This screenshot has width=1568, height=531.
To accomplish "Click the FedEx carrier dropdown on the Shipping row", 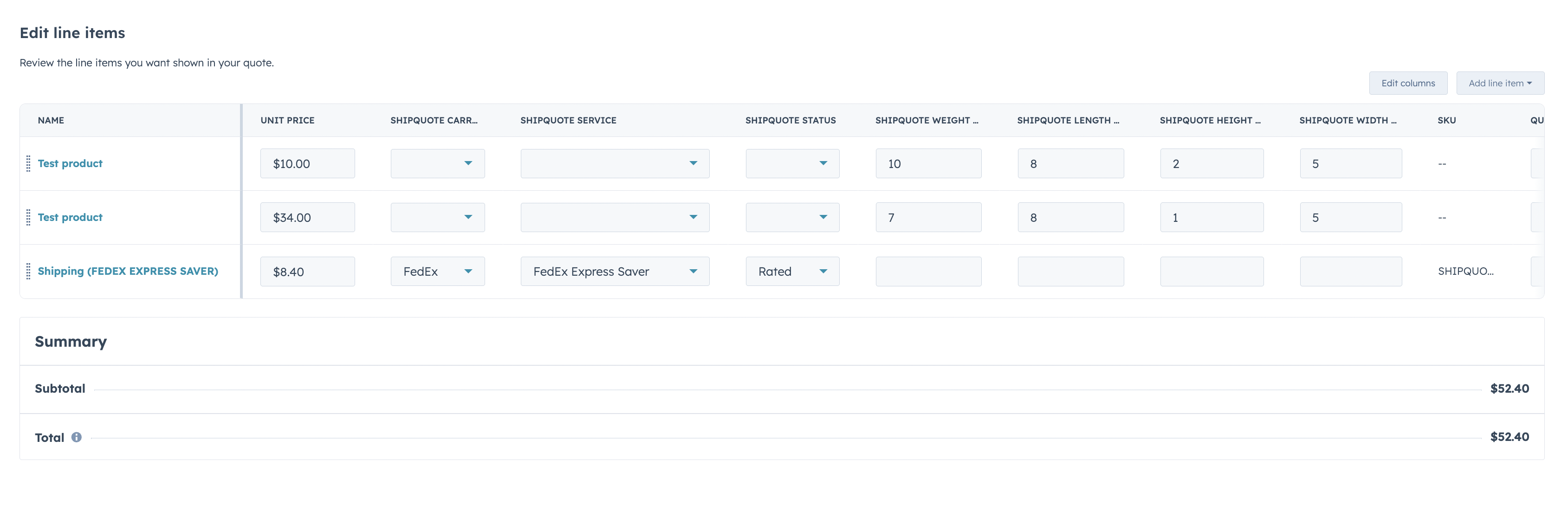I will [437, 271].
